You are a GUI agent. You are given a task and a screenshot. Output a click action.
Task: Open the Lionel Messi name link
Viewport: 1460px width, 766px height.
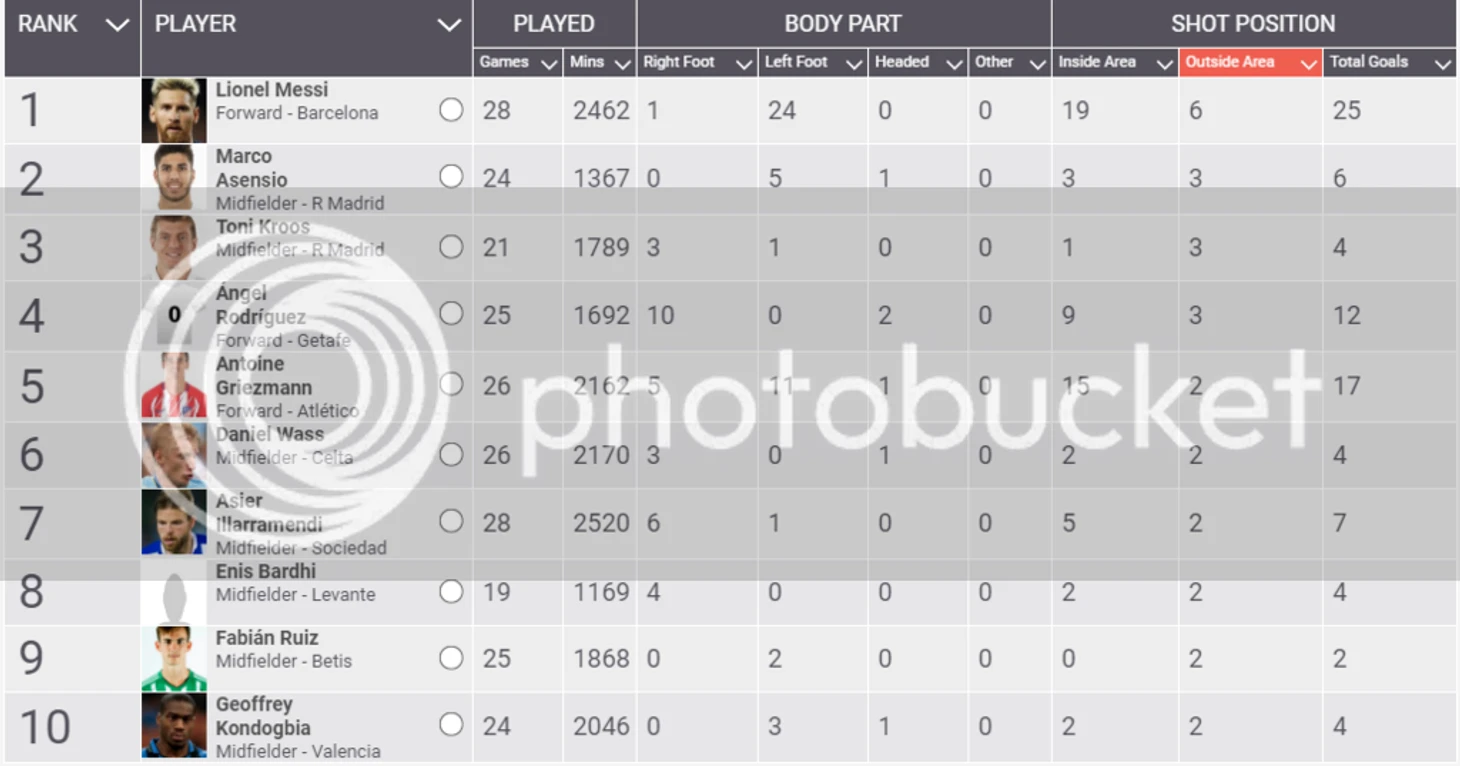(x=272, y=89)
